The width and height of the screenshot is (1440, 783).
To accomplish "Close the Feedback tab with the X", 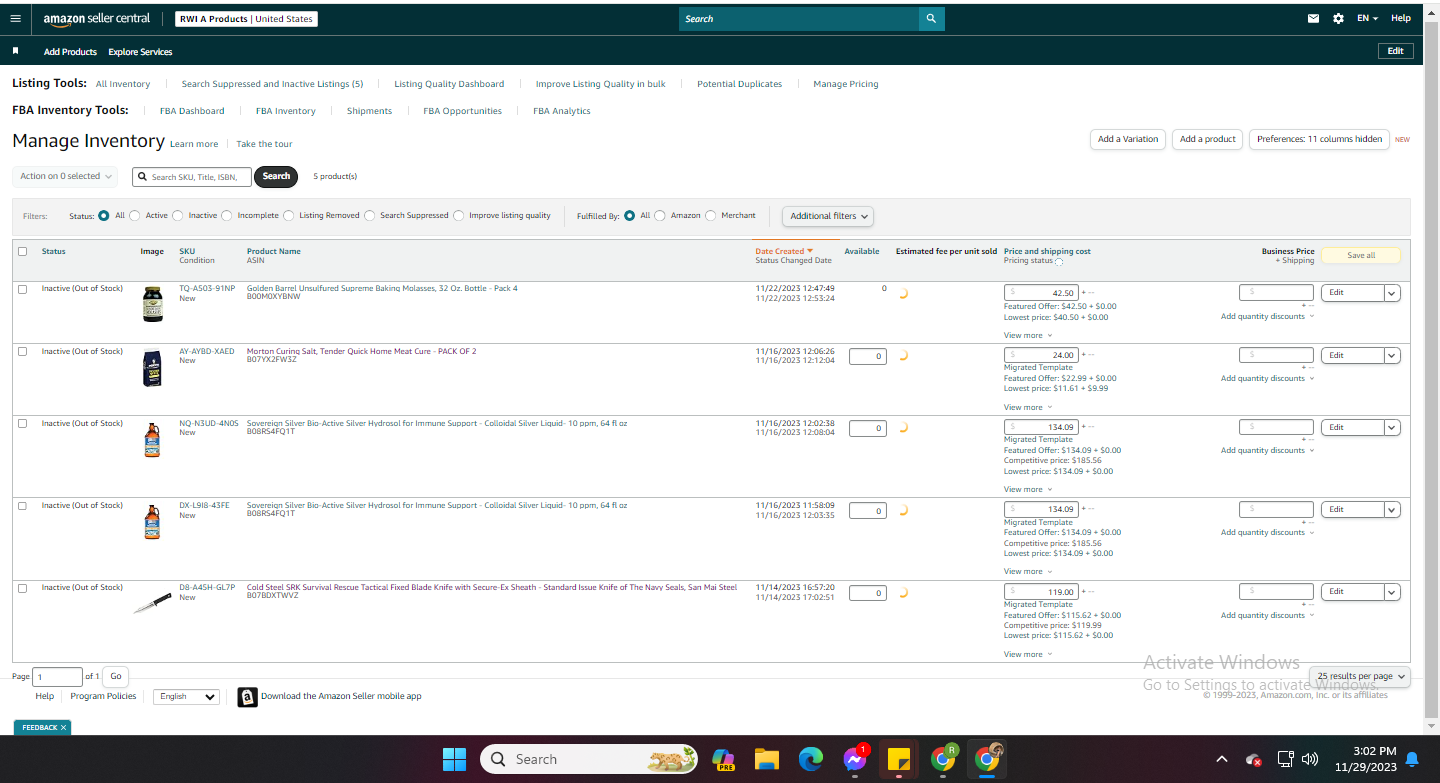I will click(63, 728).
